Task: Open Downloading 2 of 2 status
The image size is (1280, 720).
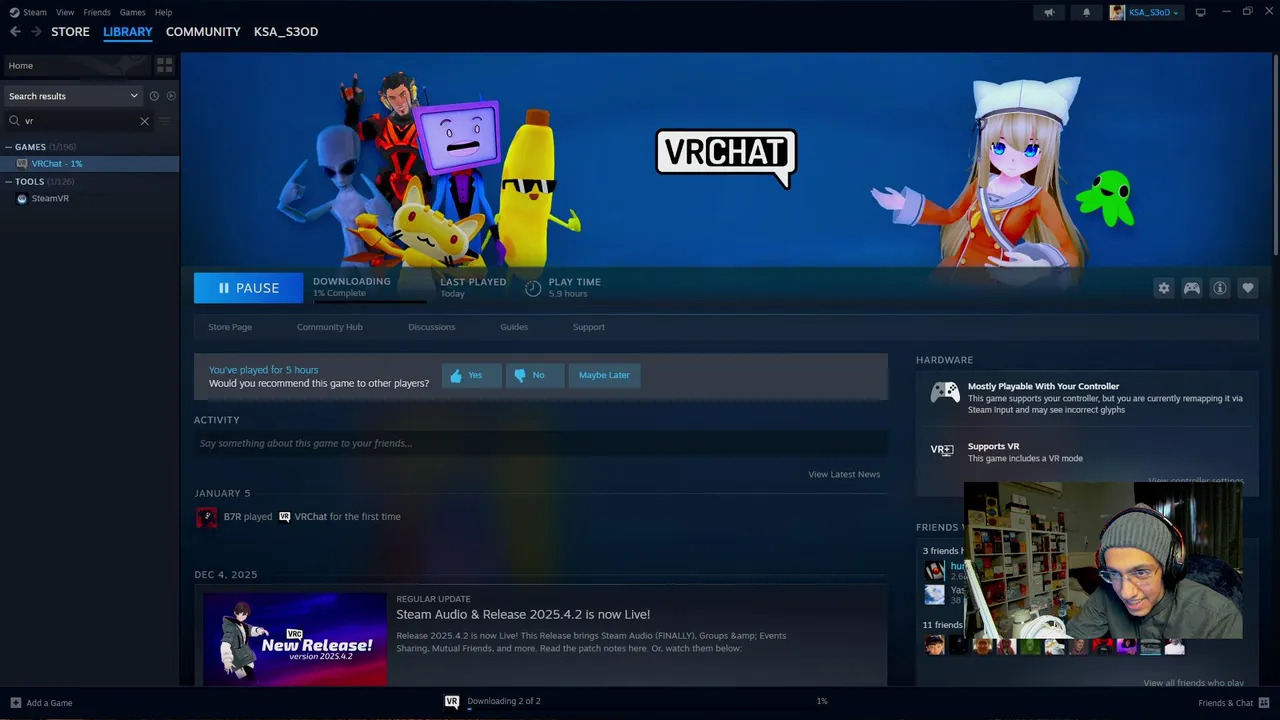Action: 504,701
